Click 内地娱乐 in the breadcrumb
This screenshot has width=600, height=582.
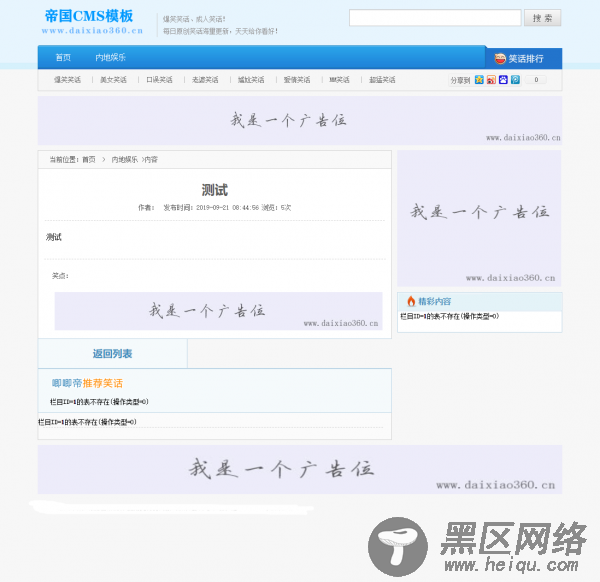point(124,160)
